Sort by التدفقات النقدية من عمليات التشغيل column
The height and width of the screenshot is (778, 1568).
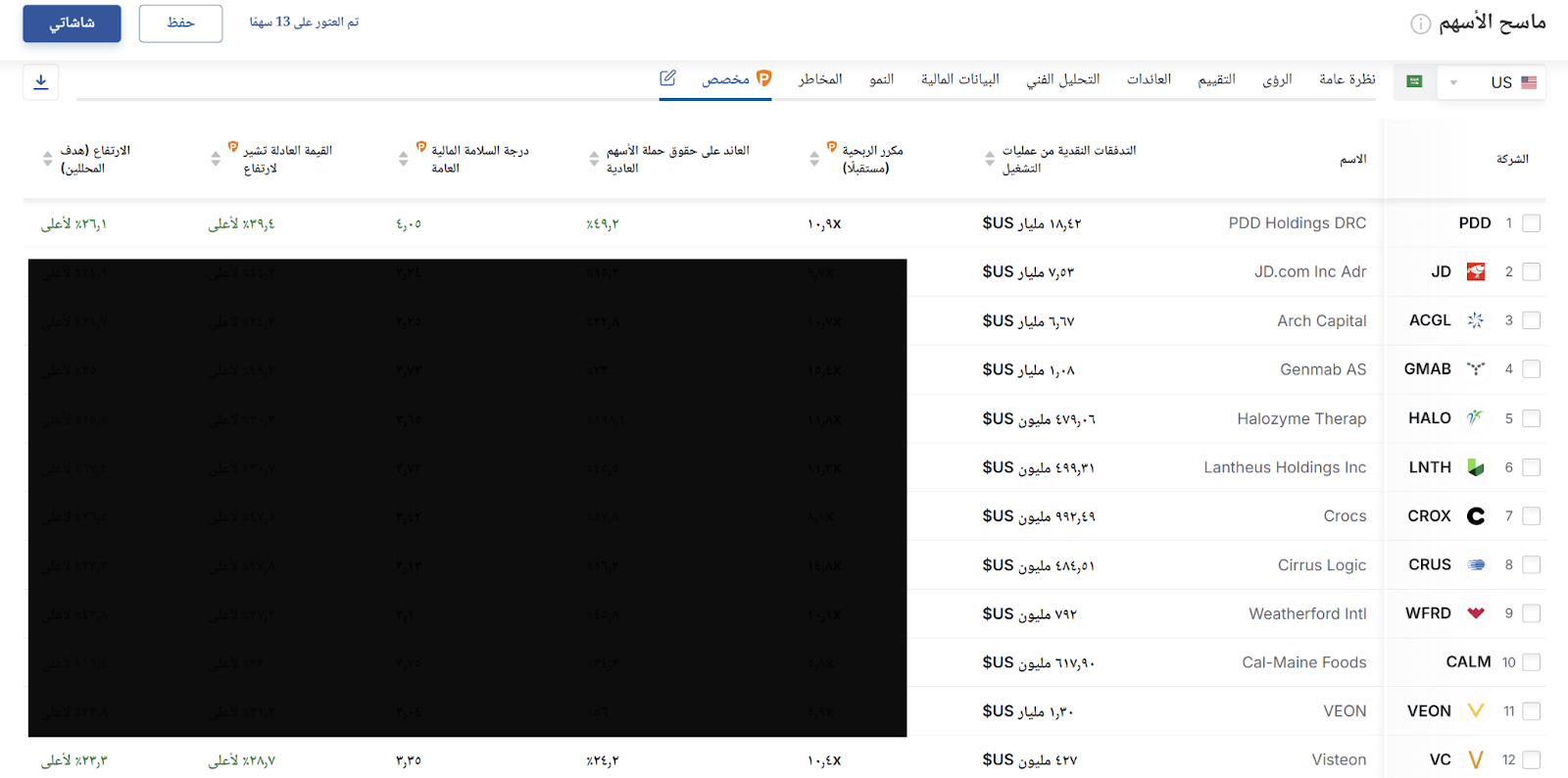[990, 159]
